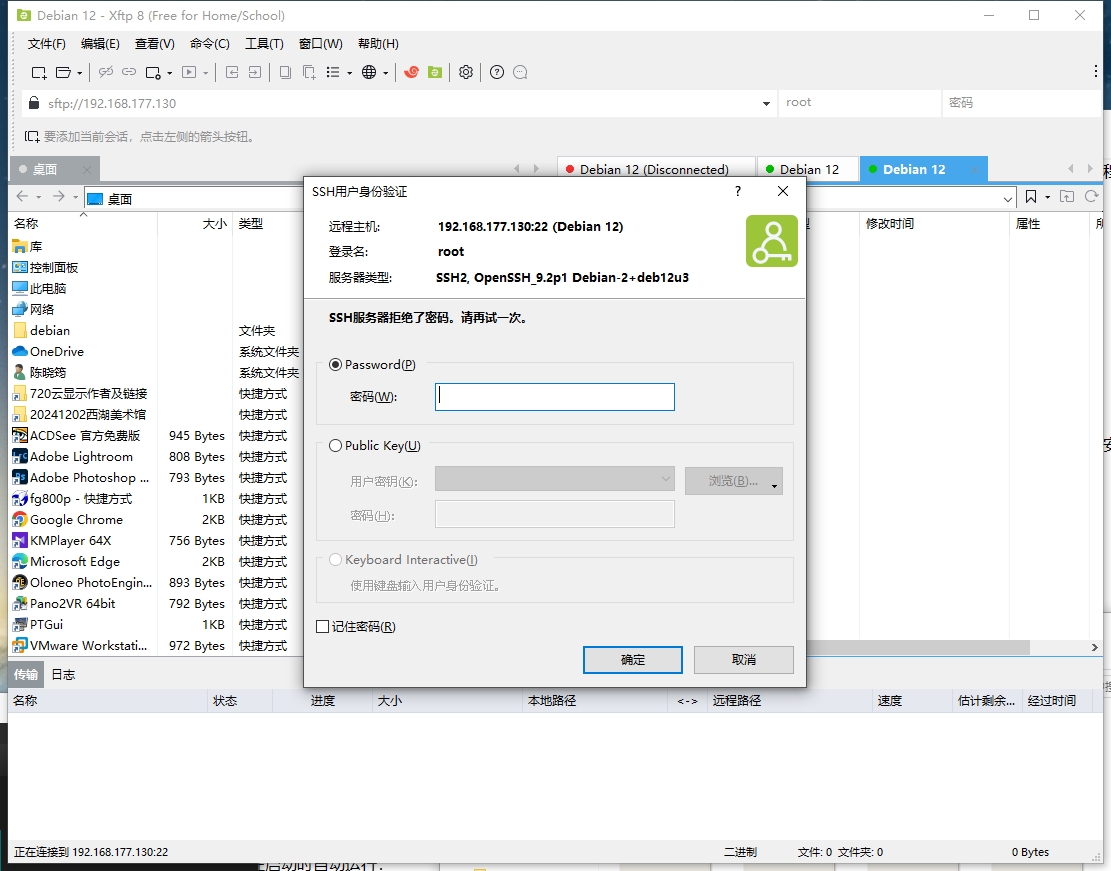Click the green Xftp toolbar icon

pyautogui.click(x=434, y=72)
